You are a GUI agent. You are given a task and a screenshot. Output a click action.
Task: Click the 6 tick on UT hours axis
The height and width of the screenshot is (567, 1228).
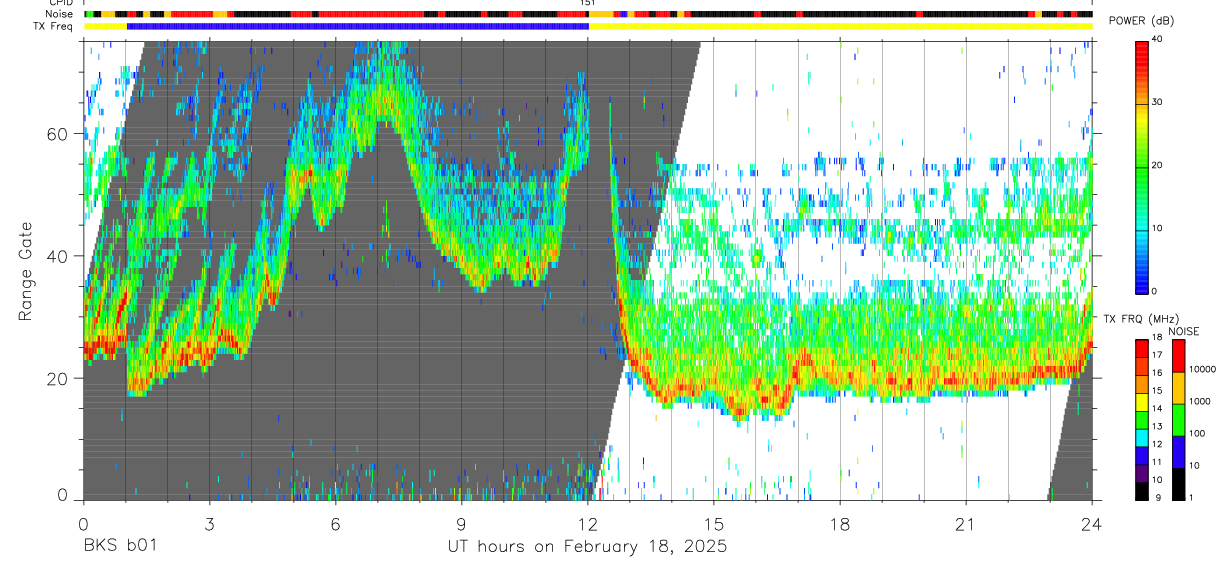click(x=335, y=523)
